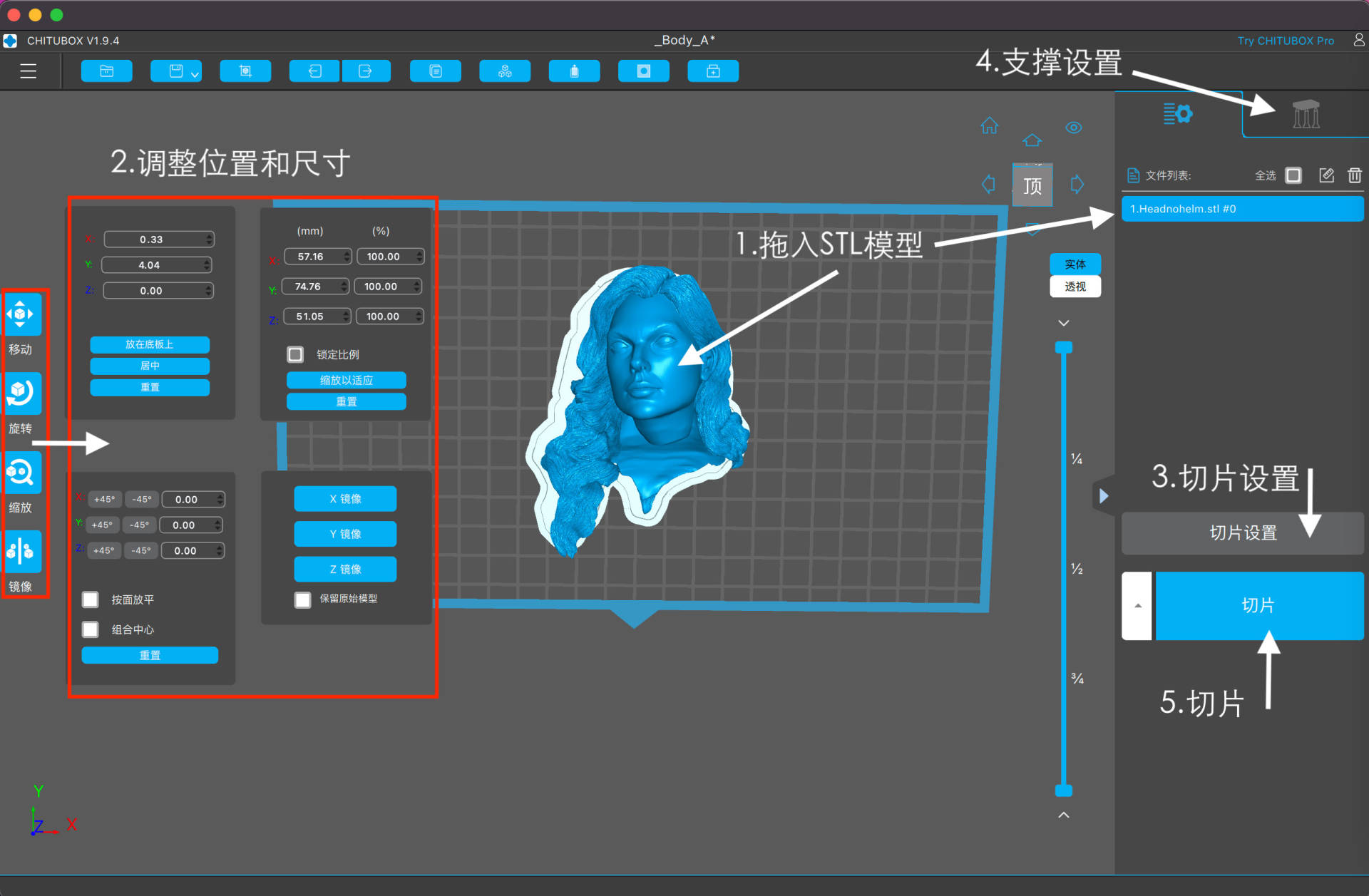Rotate view with right arrow cube icon
1369x896 pixels.
[x=1077, y=185]
